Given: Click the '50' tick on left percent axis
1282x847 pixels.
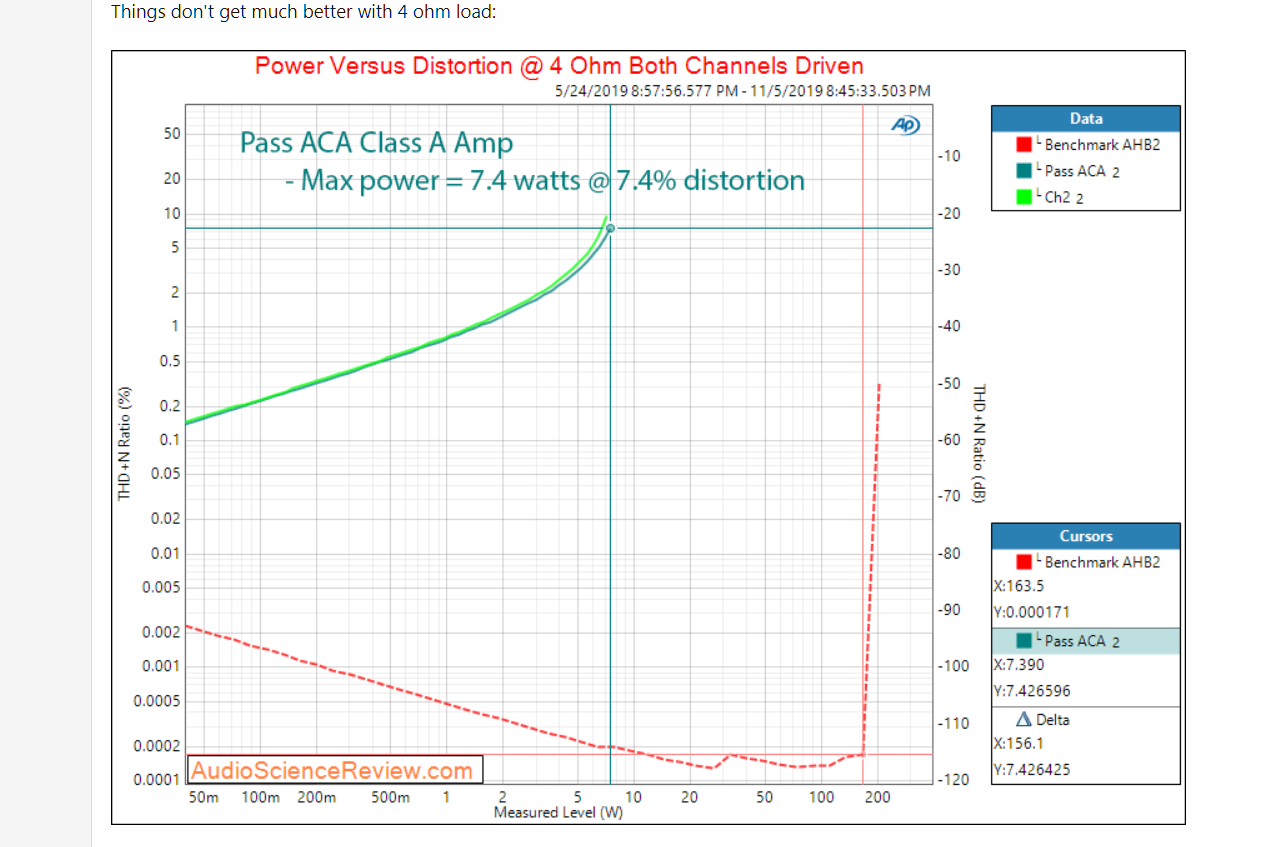Looking at the screenshot, I should click(x=172, y=133).
